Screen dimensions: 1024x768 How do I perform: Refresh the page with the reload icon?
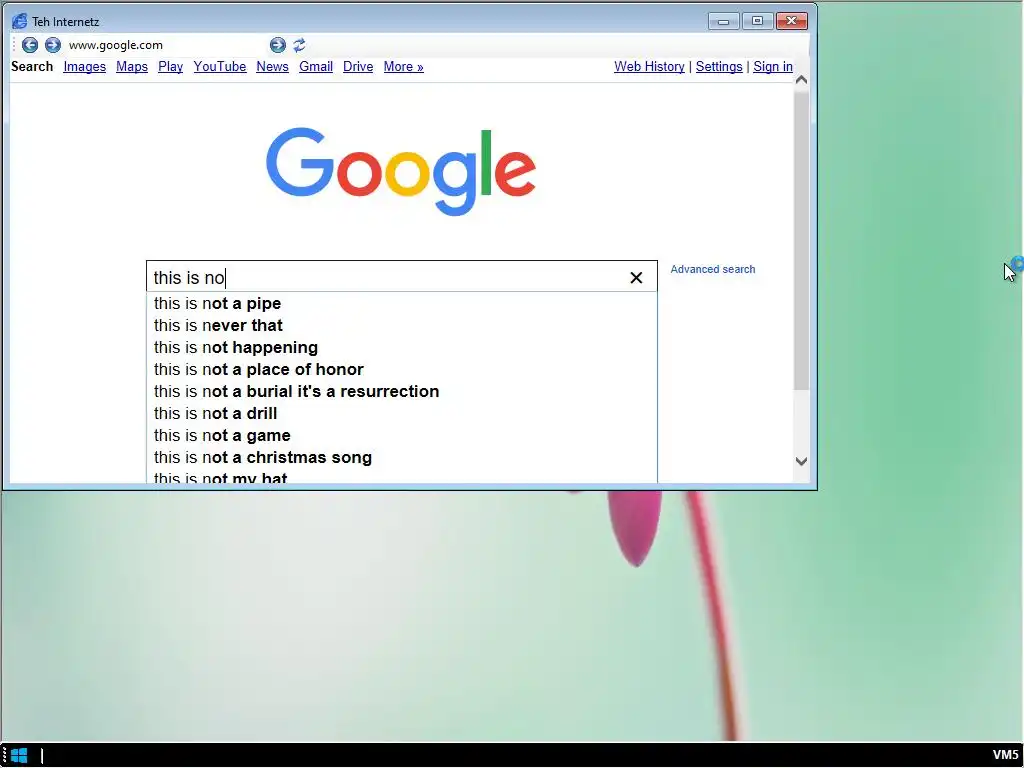[x=300, y=45]
